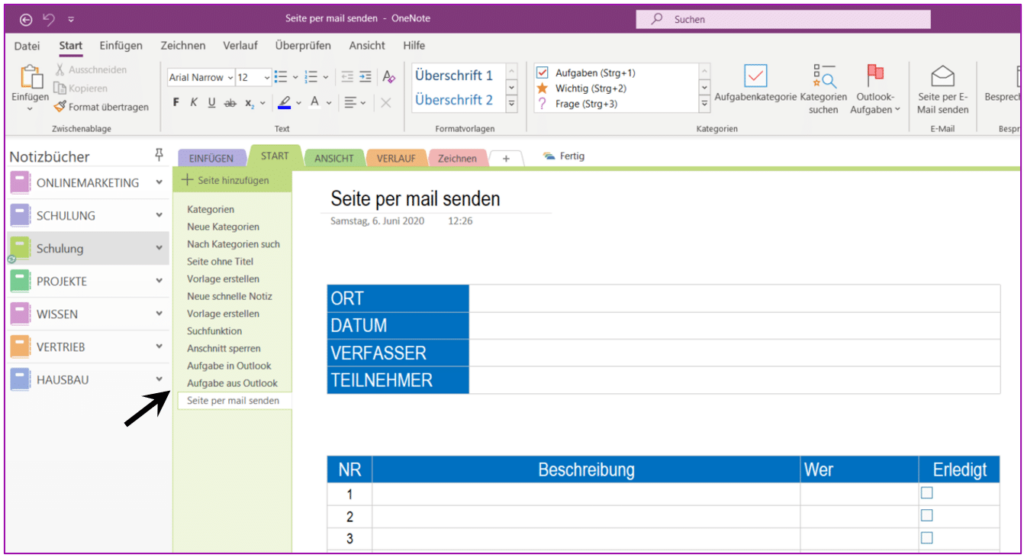Screen dimensions: 1024x558
Task: Open the Einfügen paste button
Action: [30, 88]
